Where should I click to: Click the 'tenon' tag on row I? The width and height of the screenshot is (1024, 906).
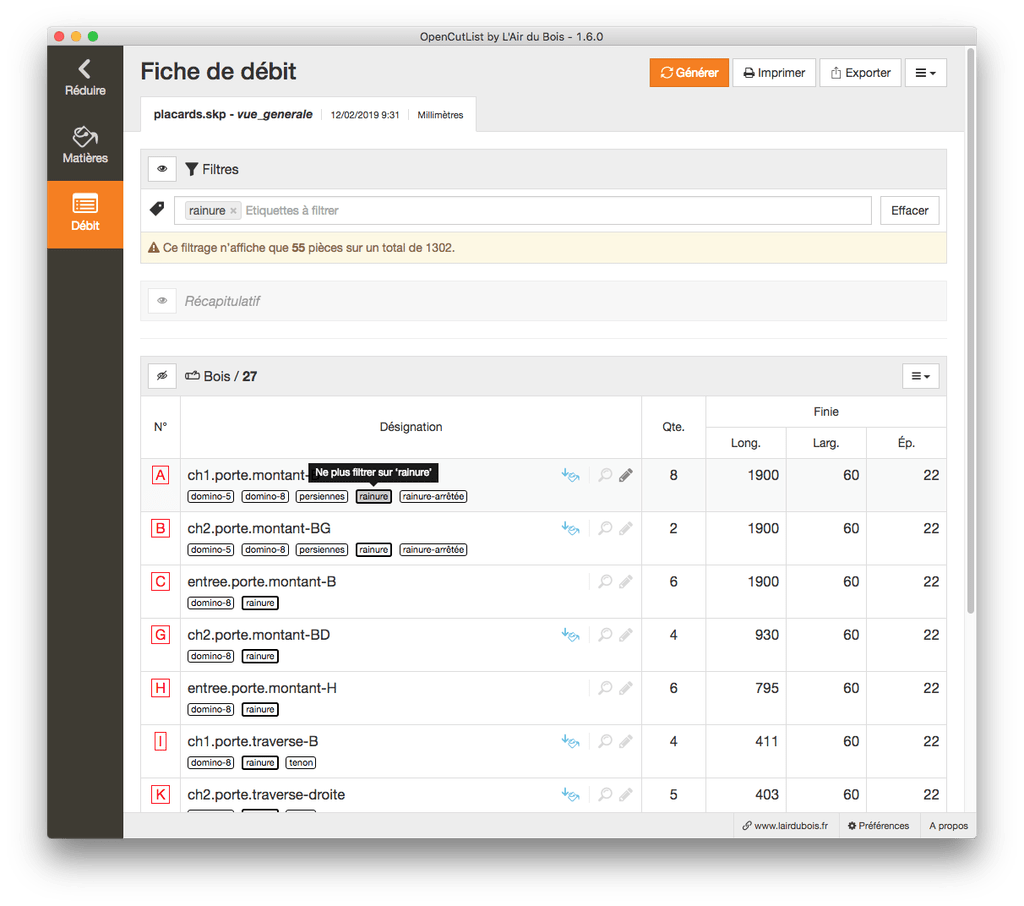tap(301, 762)
